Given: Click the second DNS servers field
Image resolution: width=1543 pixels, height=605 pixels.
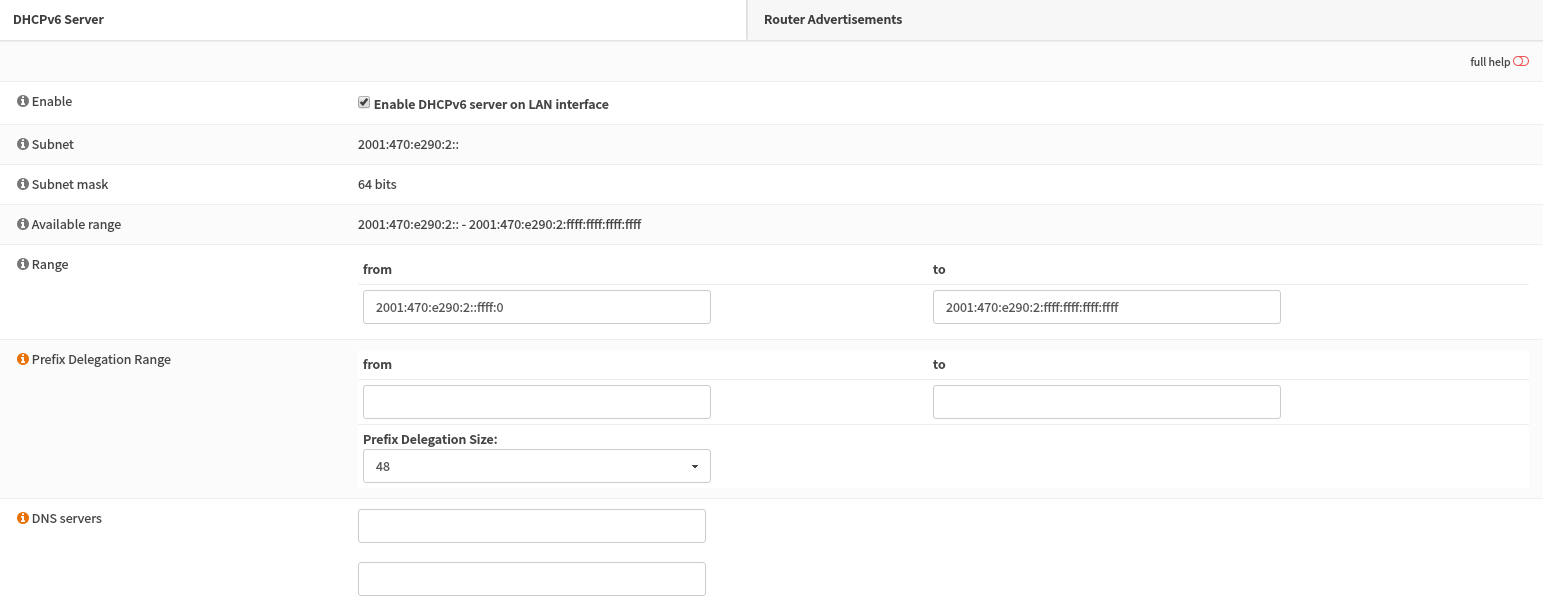Looking at the screenshot, I should (x=531, y=579).
